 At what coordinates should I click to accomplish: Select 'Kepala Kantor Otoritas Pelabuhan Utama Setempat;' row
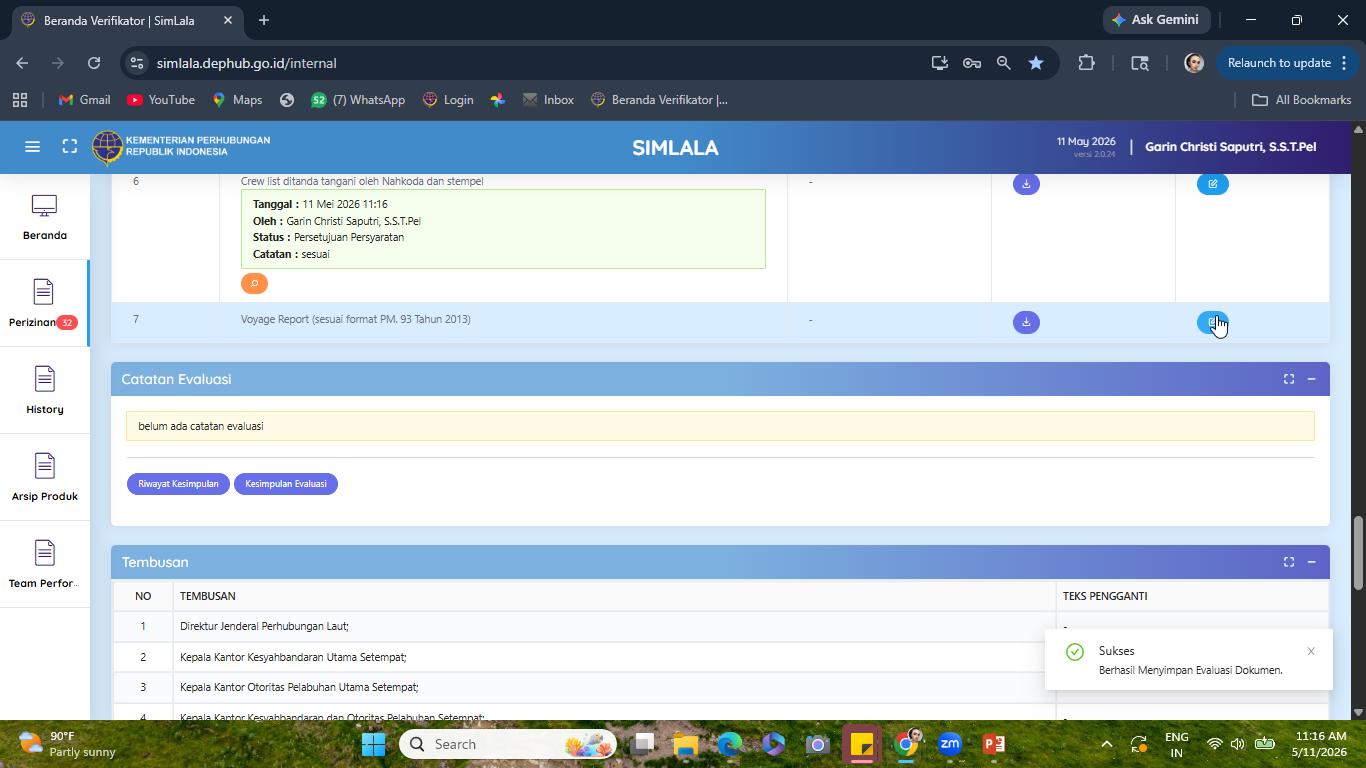(x=720, y=687)
